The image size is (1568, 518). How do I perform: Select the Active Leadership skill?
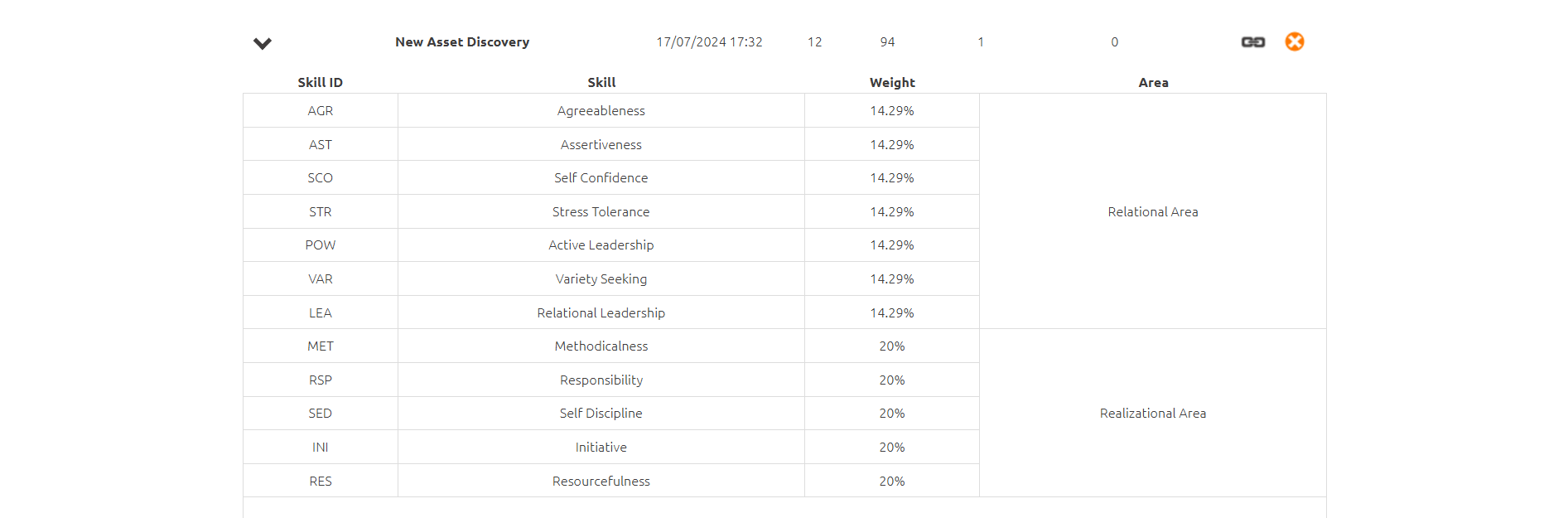[x=601, y=245]
